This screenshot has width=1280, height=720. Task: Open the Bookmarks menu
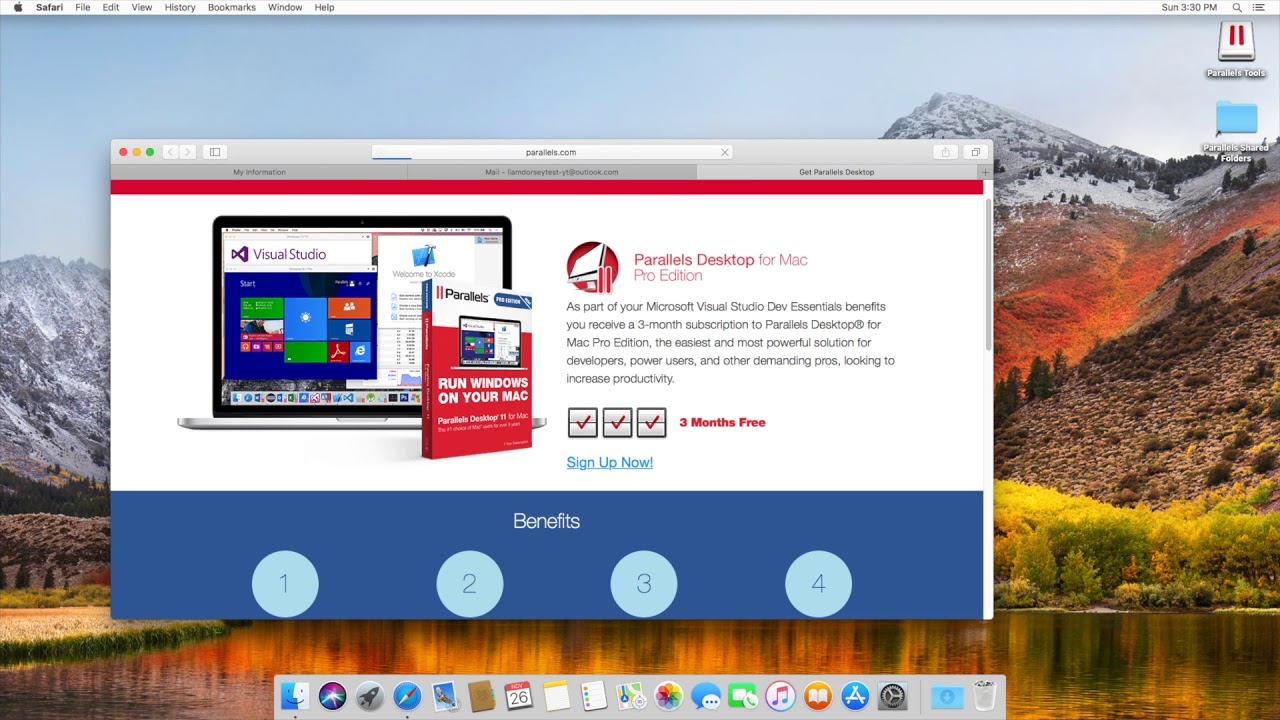point(232,7)
